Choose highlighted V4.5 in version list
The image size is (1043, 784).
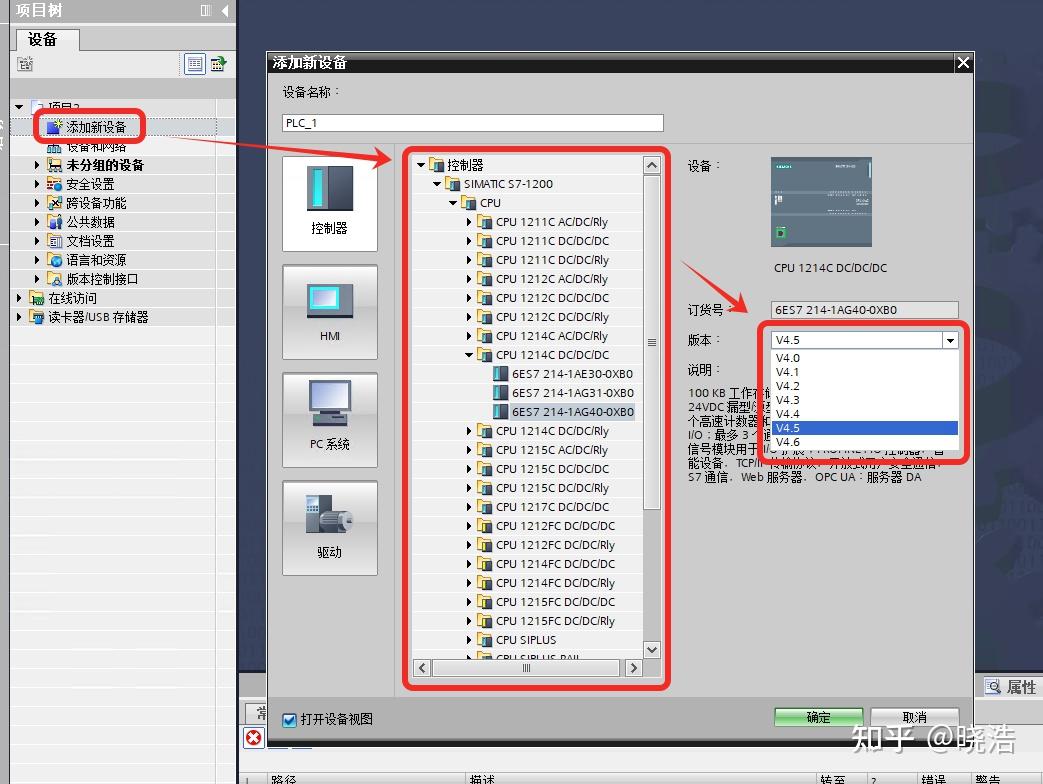click(865, 428)
